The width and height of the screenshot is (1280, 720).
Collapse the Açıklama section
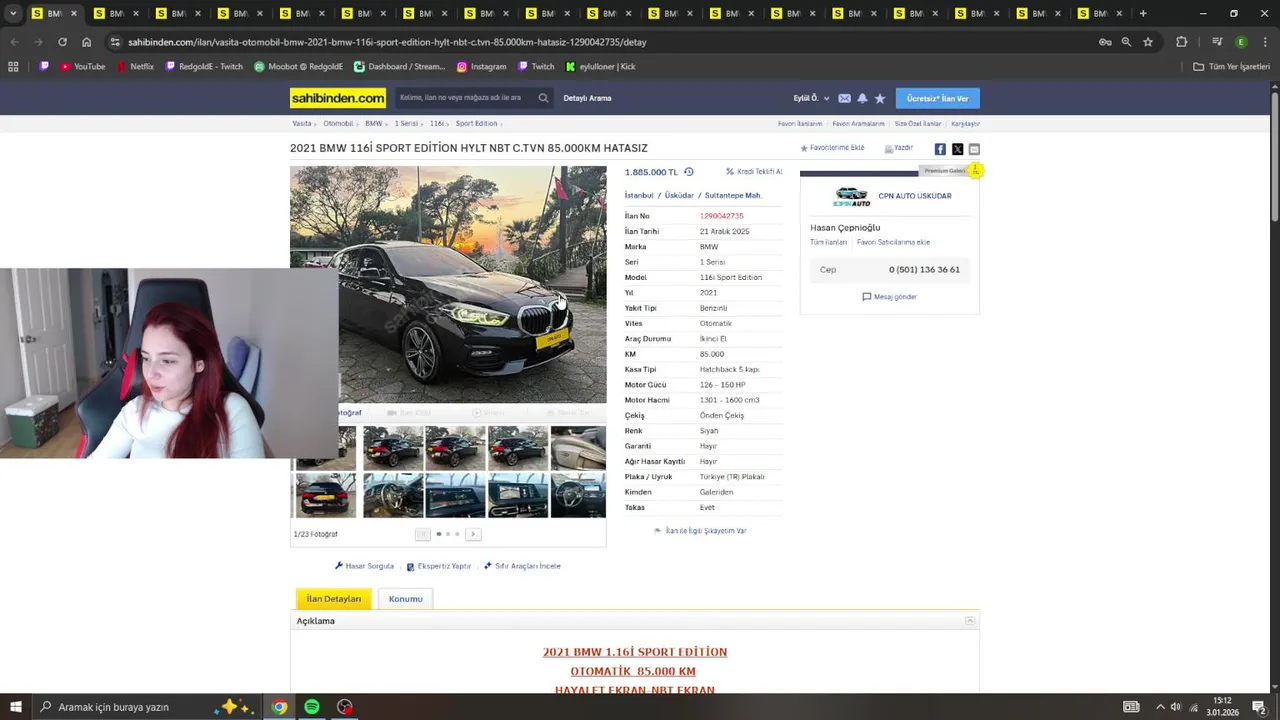coord(969,621)
